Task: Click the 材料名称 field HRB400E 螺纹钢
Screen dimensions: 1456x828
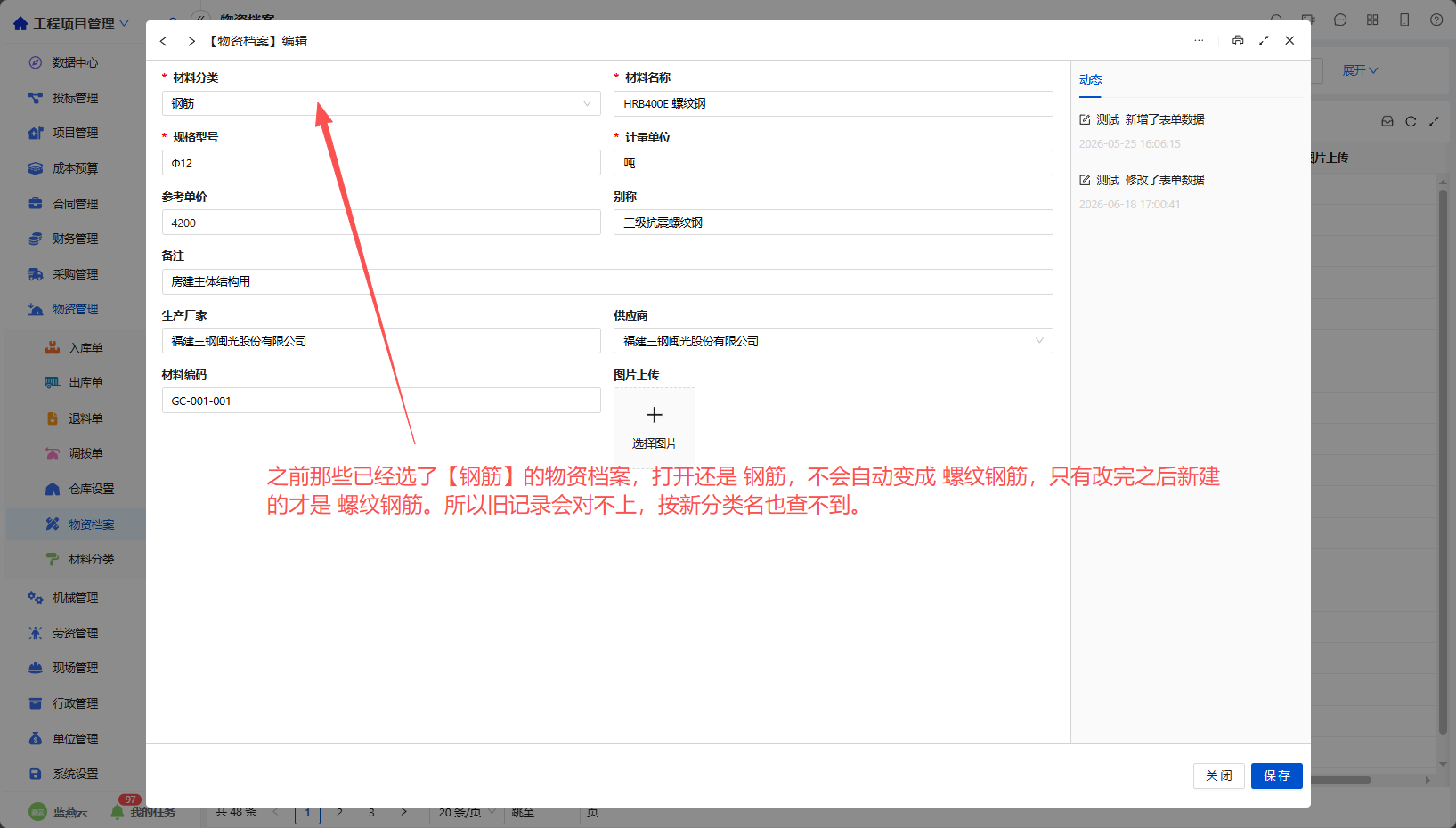Action: [834, 103]
